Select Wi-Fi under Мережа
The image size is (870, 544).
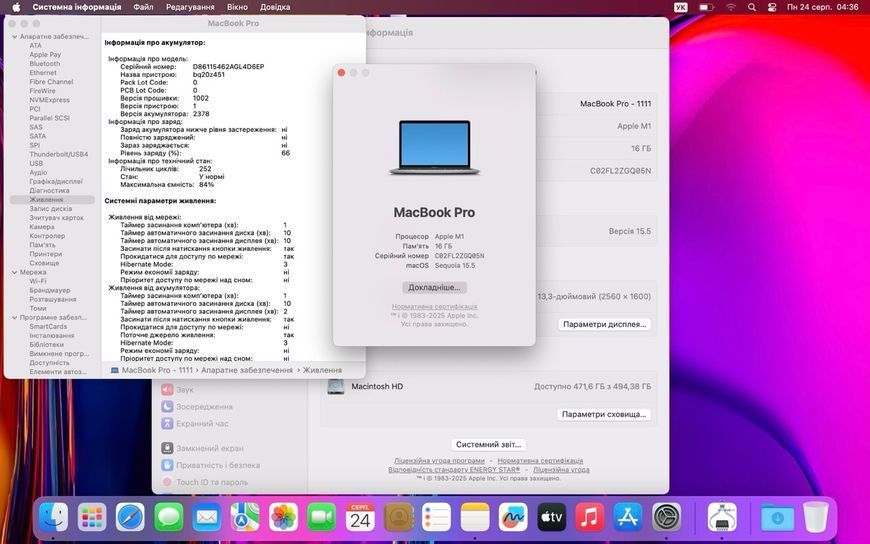coord(38,281)
